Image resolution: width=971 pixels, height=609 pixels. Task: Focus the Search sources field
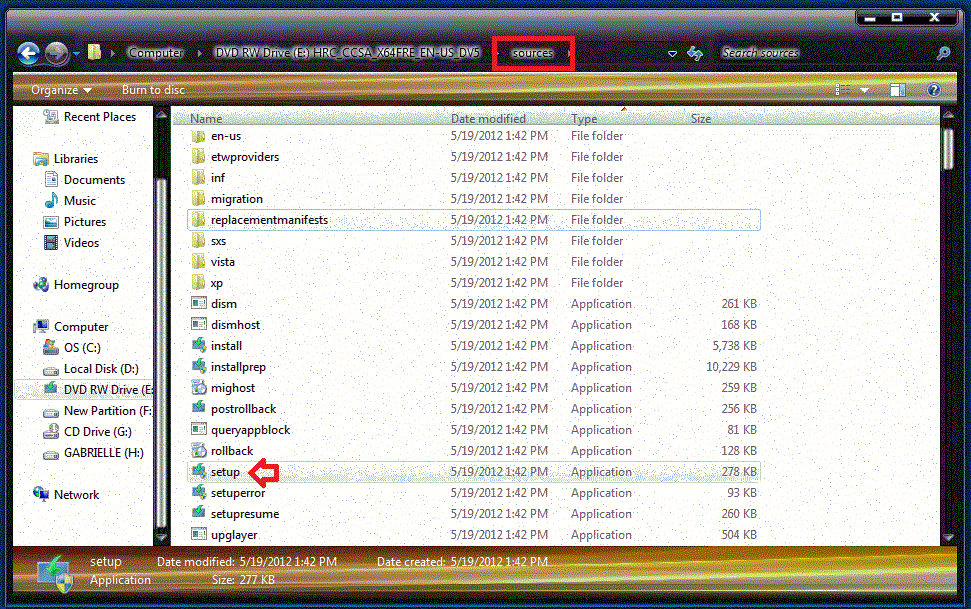coord(824,53)
